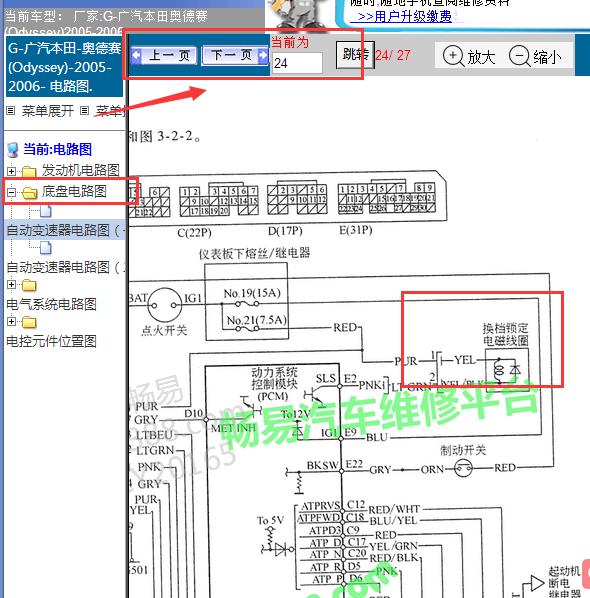The height and width of the screenshot is (598, 590).
Task: Click the second menu collapse icon next to 菜单
Action: click(x=84, y=111)
